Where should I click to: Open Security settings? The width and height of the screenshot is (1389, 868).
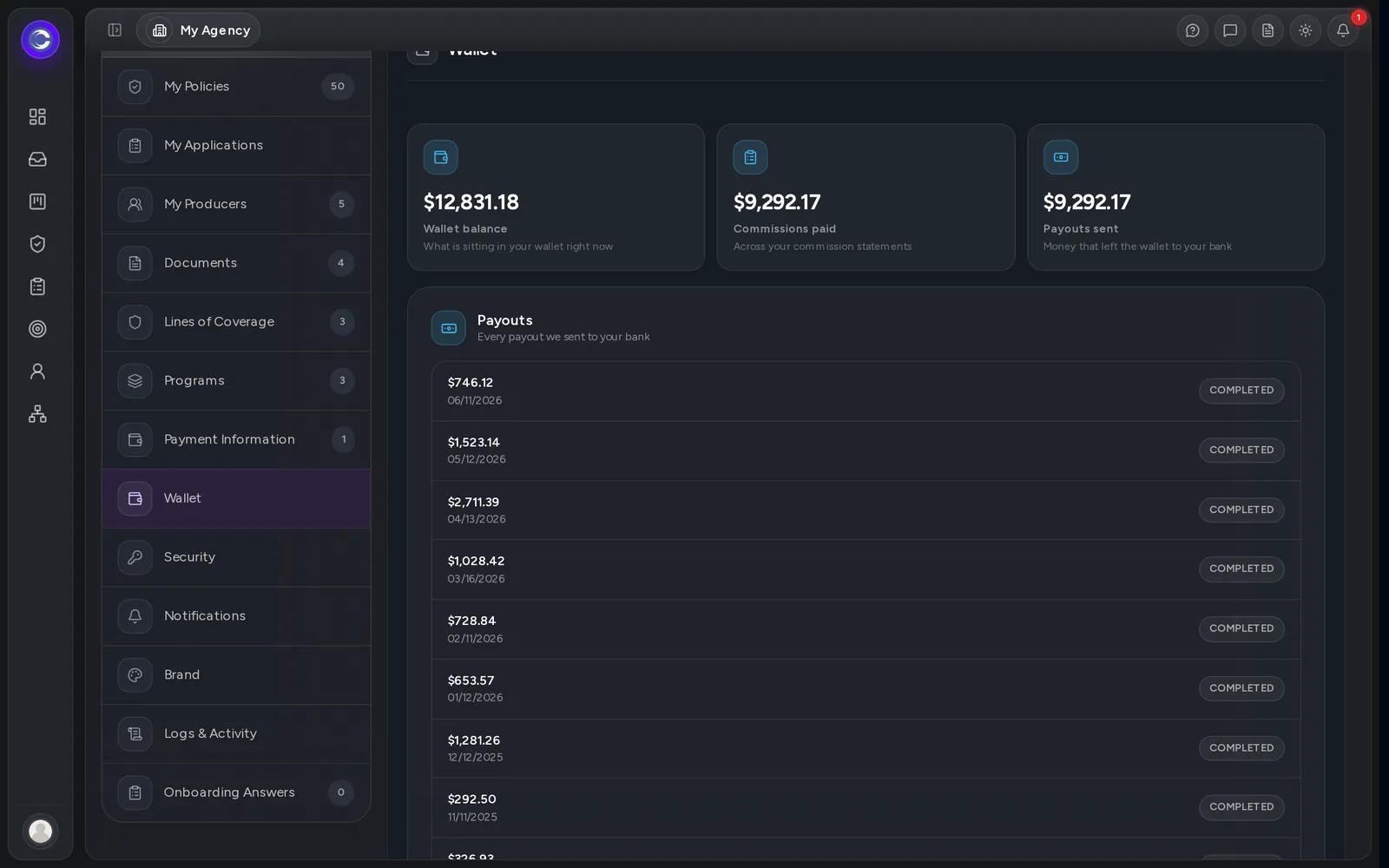[236, 557]
